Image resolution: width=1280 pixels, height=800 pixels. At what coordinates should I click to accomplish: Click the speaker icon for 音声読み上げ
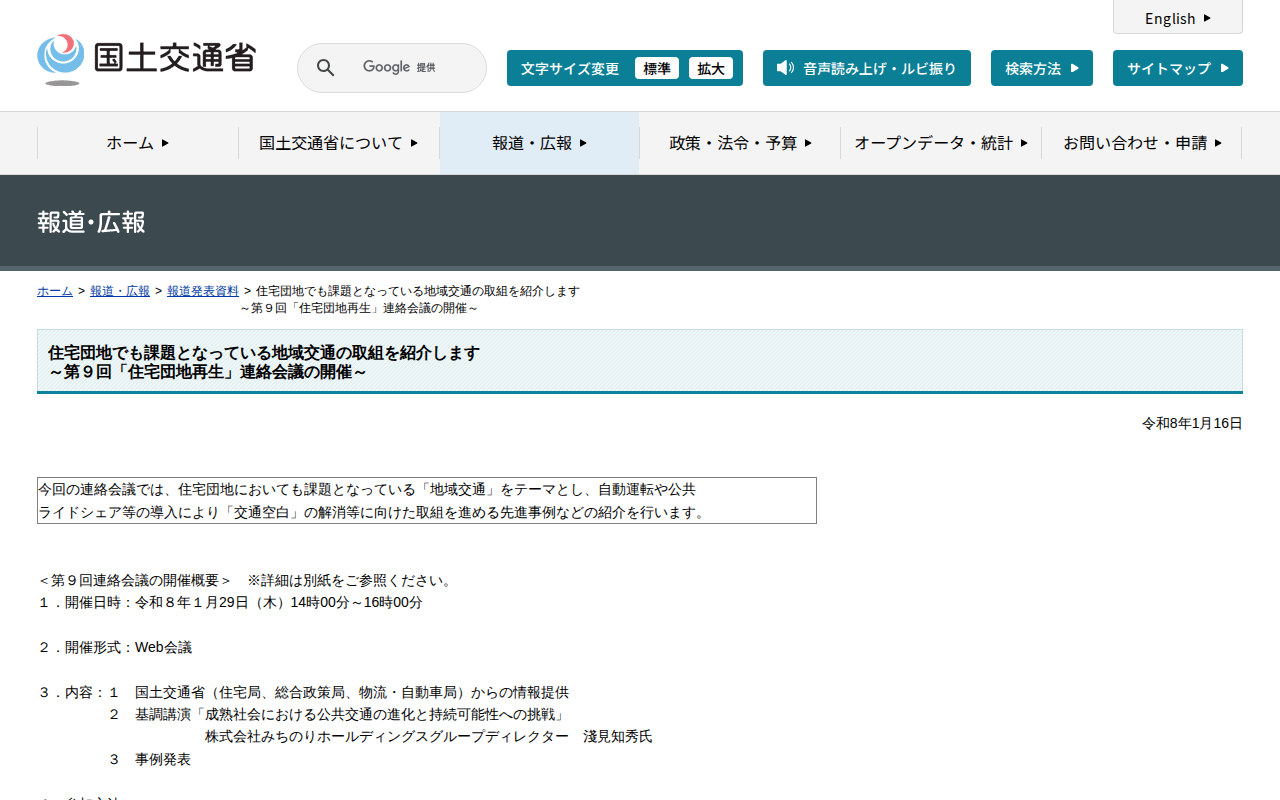[x=785, y=68]
